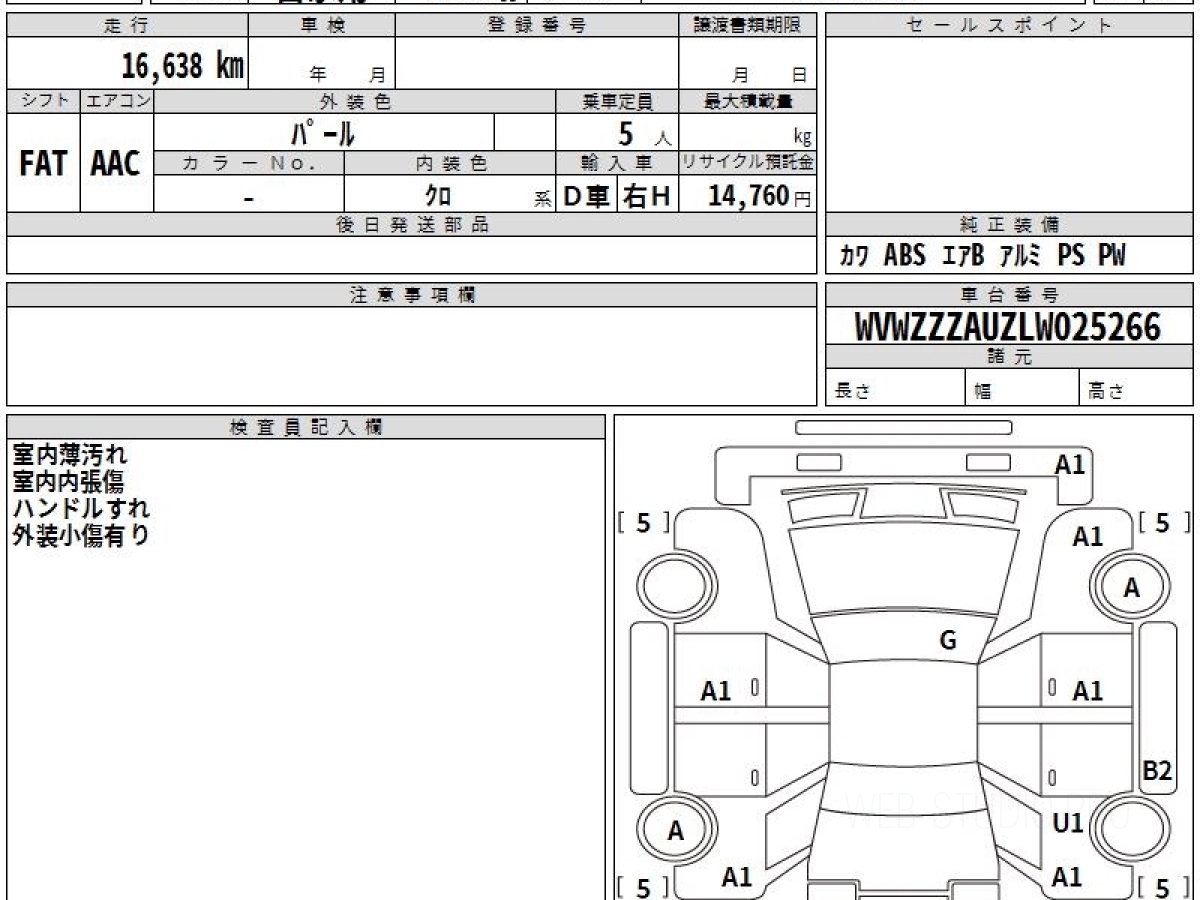Click the 乗車定員 header
This screenshot has height=900, width=1200.
point(617,101)
